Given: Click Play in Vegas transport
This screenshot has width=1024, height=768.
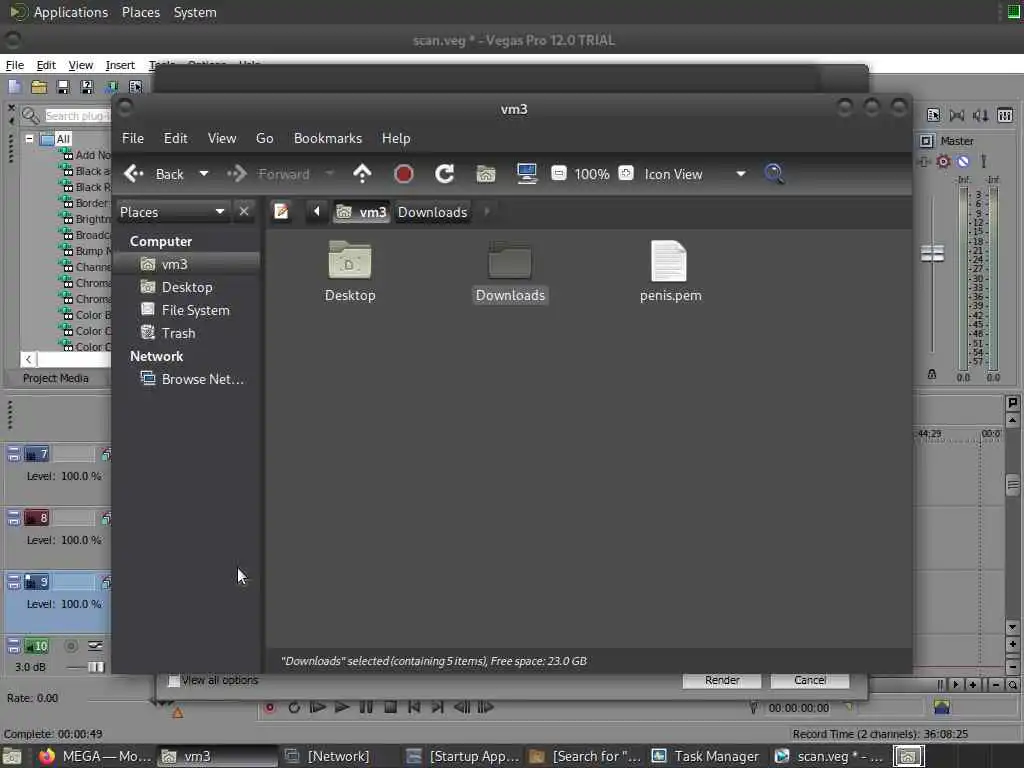Looking at the screenshot, I should tap(342, 707).
